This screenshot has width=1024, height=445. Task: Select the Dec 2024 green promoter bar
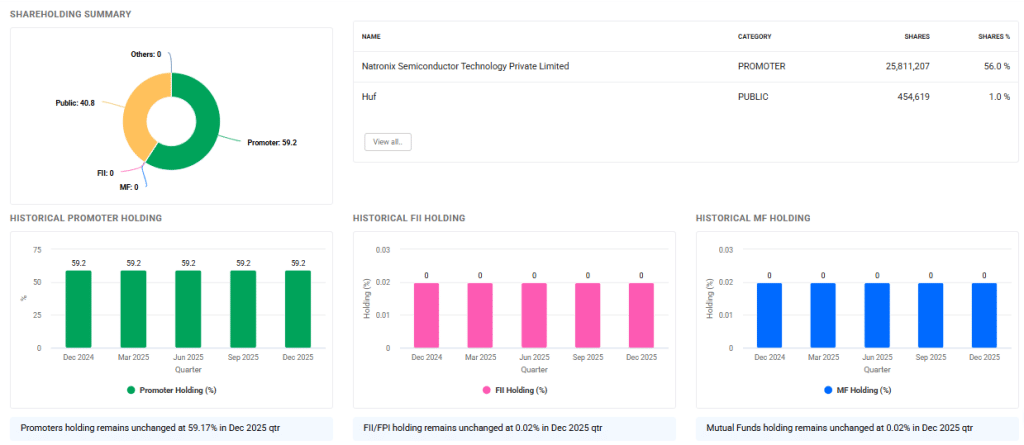pyautogui.click(x=78, y=309)
